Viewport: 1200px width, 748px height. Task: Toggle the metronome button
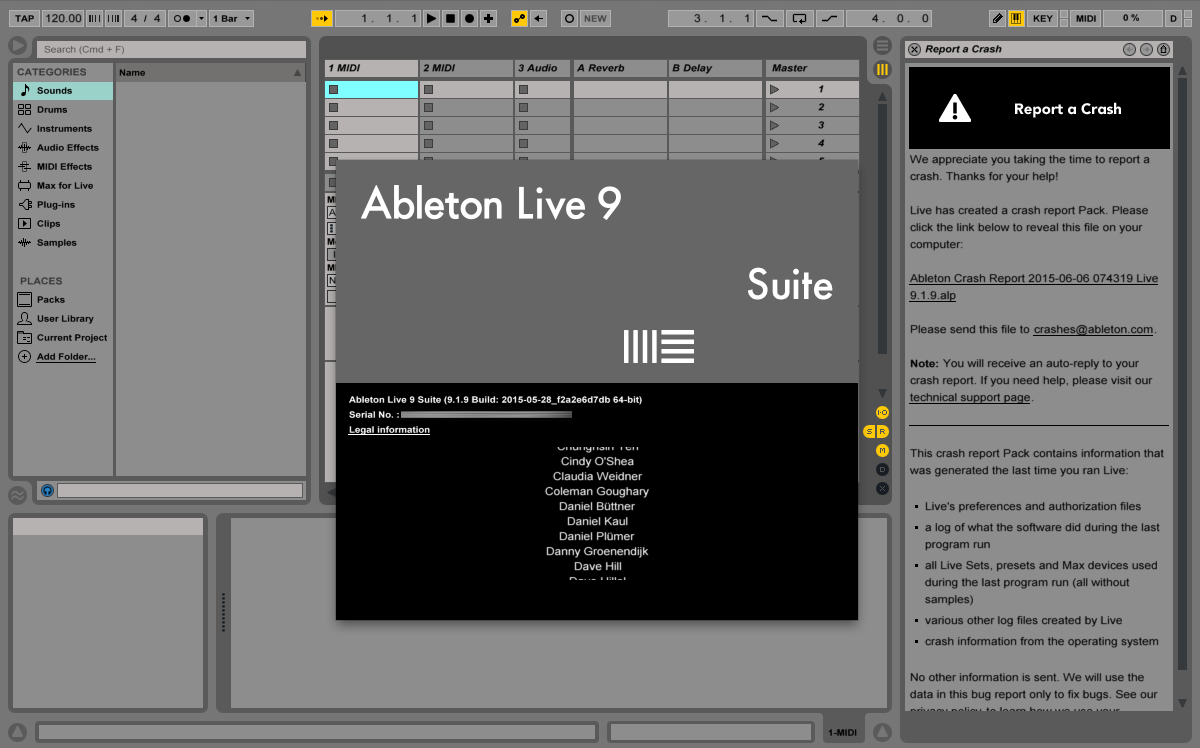pos(181,18)
